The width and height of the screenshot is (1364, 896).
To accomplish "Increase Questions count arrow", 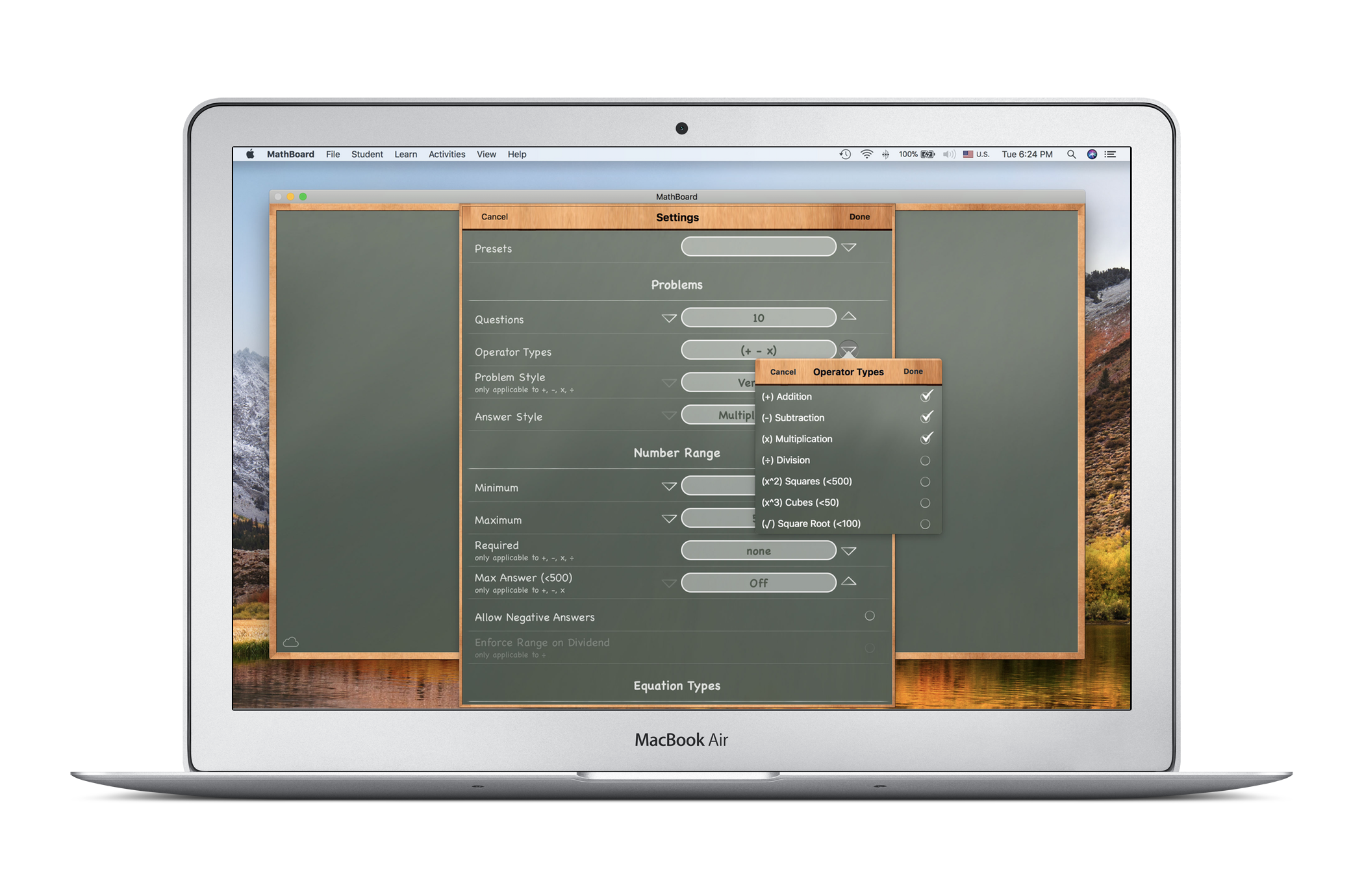I will pyautogui.click(x=849, y=317).
